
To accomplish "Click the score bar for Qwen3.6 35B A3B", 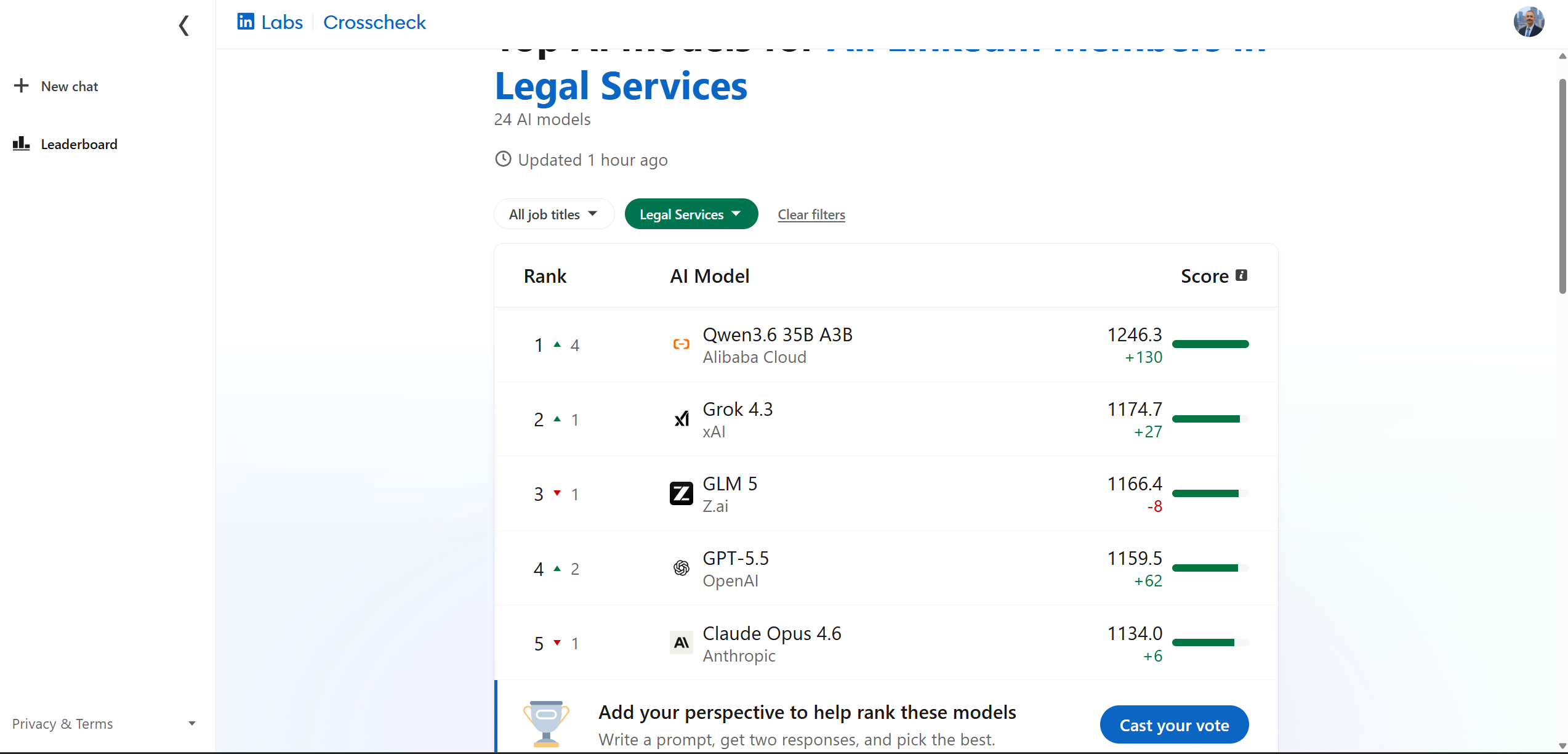I will tap(1210, 344).
